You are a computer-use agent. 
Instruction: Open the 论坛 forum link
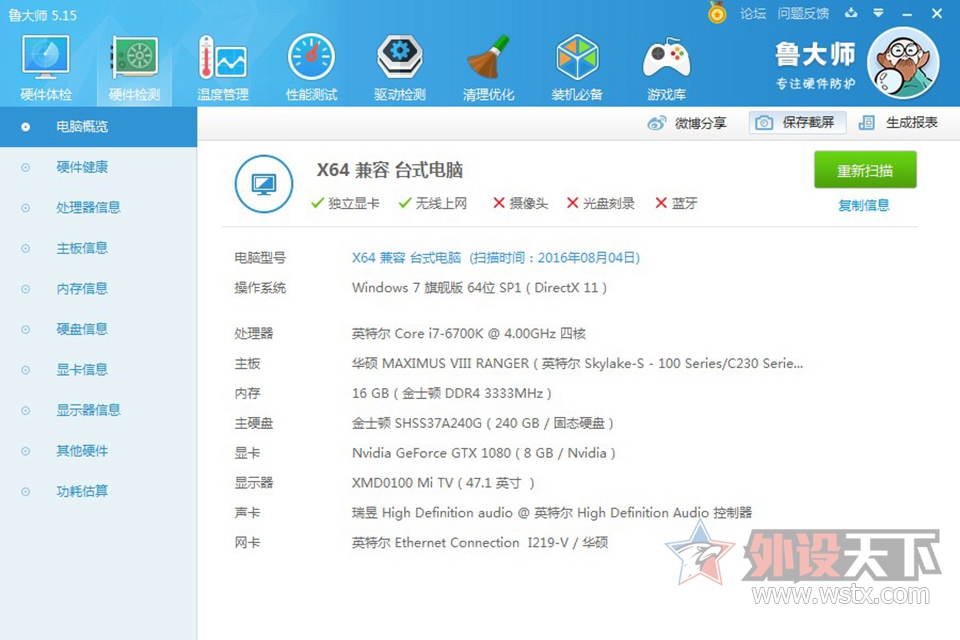pyautogui.click(x=752, y=13)
